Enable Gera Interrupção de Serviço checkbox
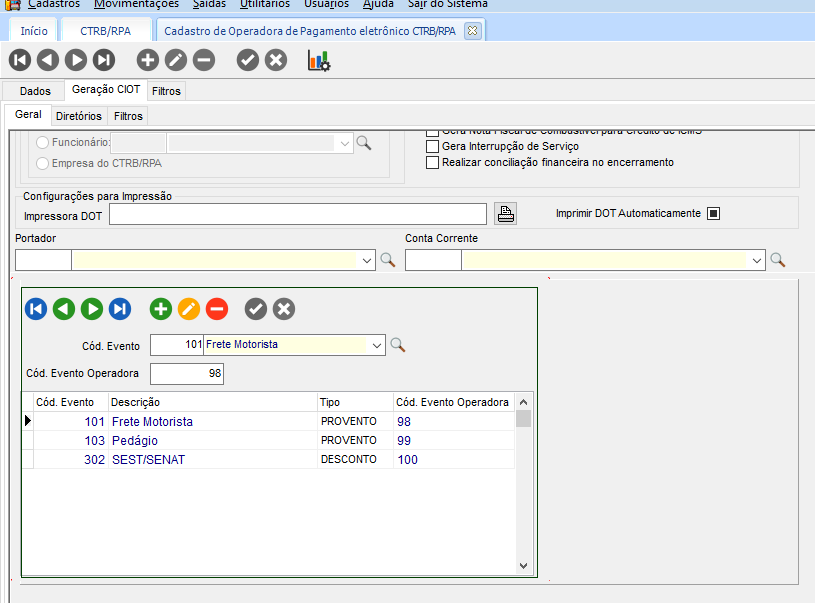The image size is (815, 603). (x=432, y=146)
